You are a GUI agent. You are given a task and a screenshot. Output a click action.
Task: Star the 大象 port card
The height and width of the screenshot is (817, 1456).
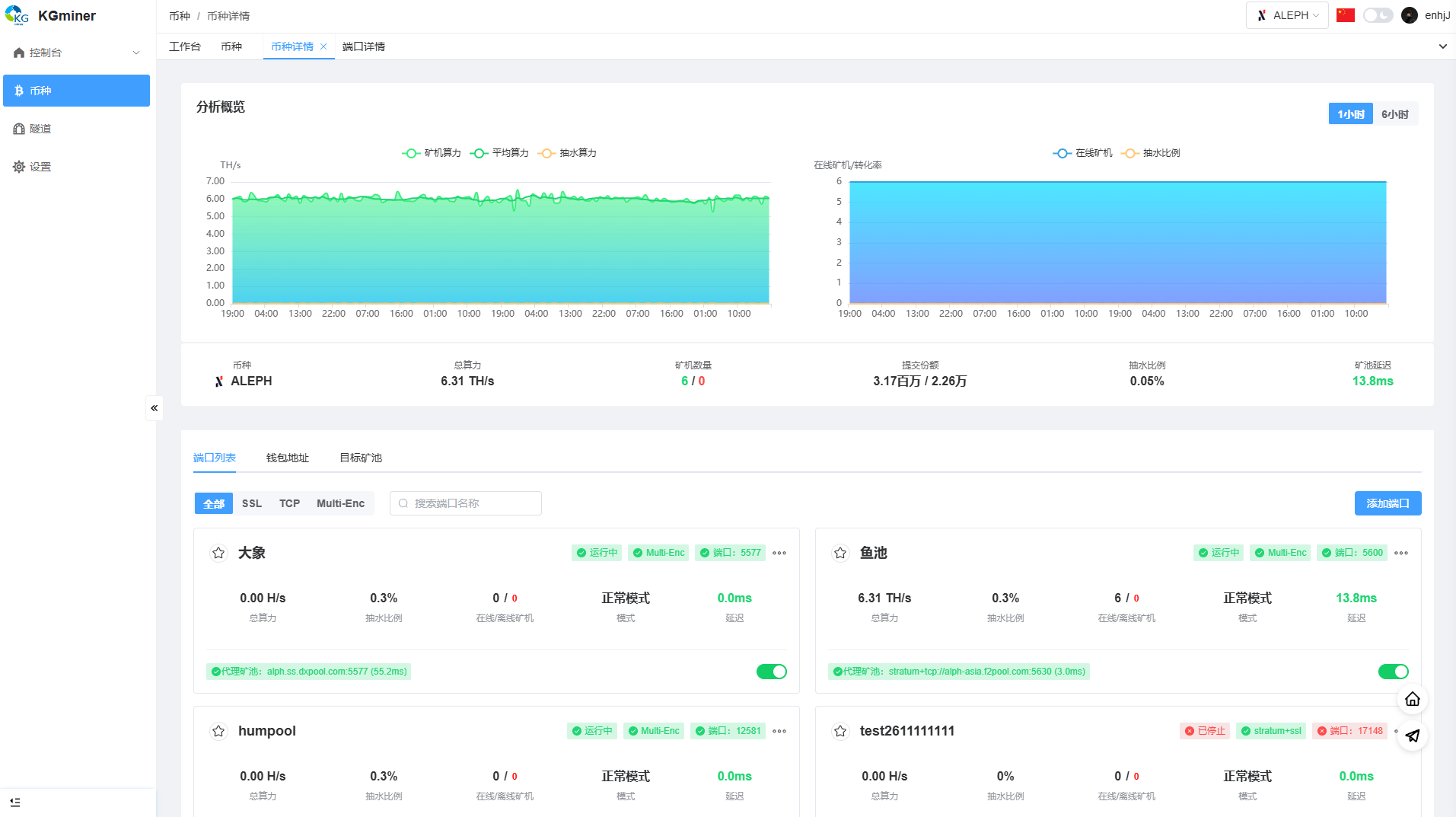218,553
